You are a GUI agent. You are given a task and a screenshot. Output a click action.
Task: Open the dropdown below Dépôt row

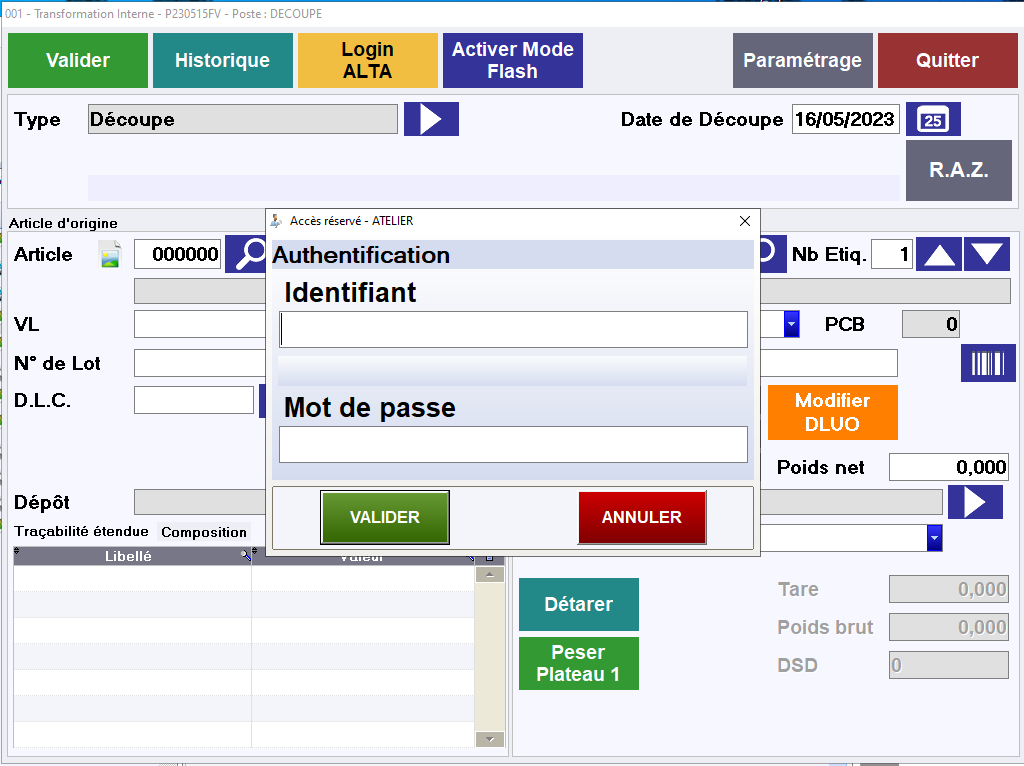pos(934,538)
